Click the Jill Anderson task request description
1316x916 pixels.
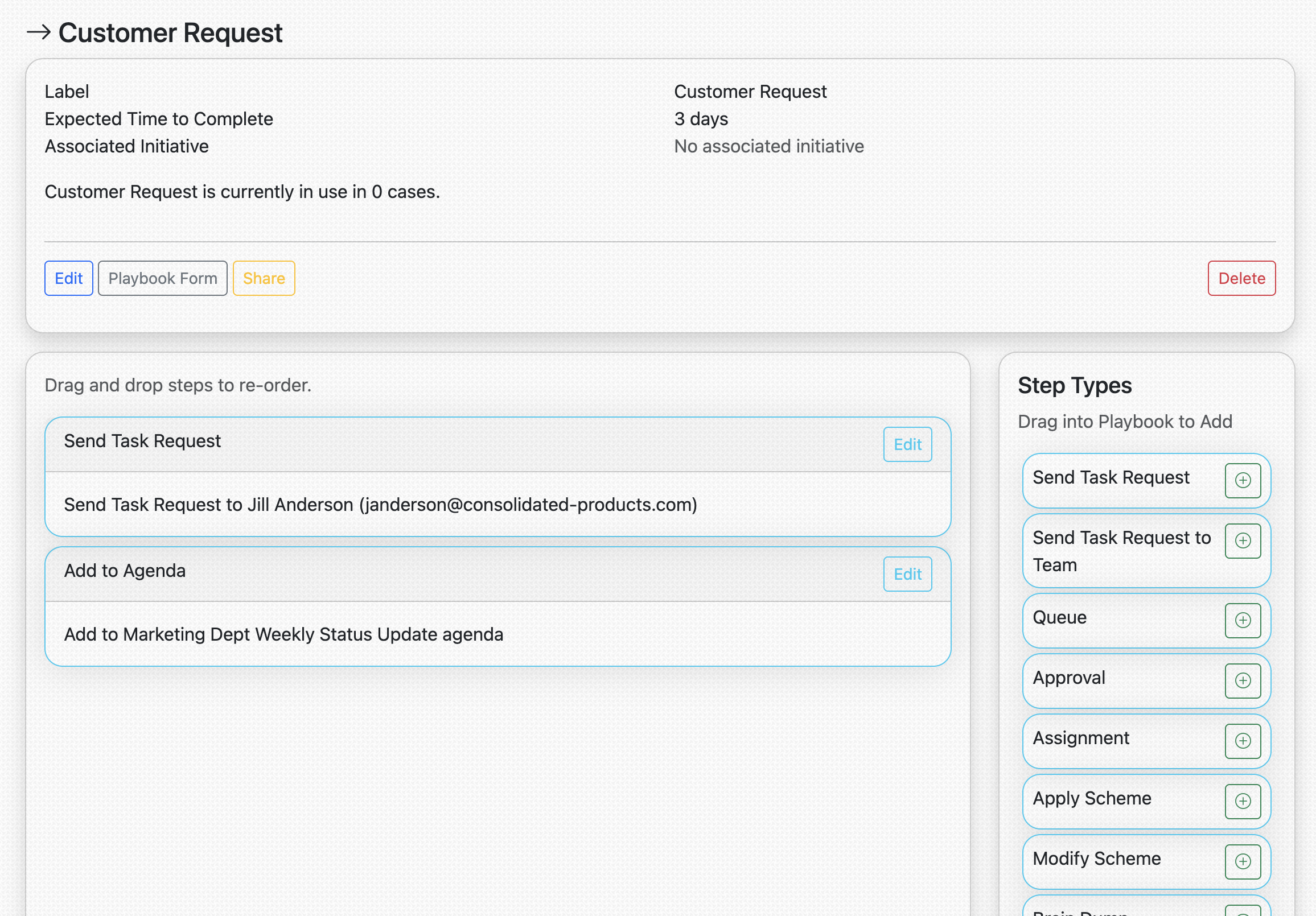(380, 505)
